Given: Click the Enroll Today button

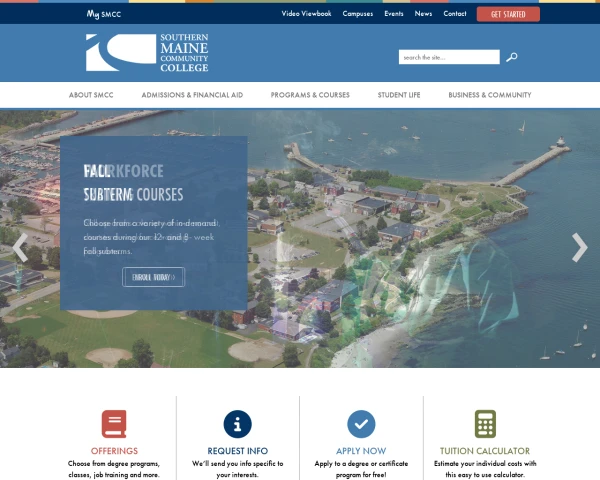Looking at the screenshot, I should (153, 277).
